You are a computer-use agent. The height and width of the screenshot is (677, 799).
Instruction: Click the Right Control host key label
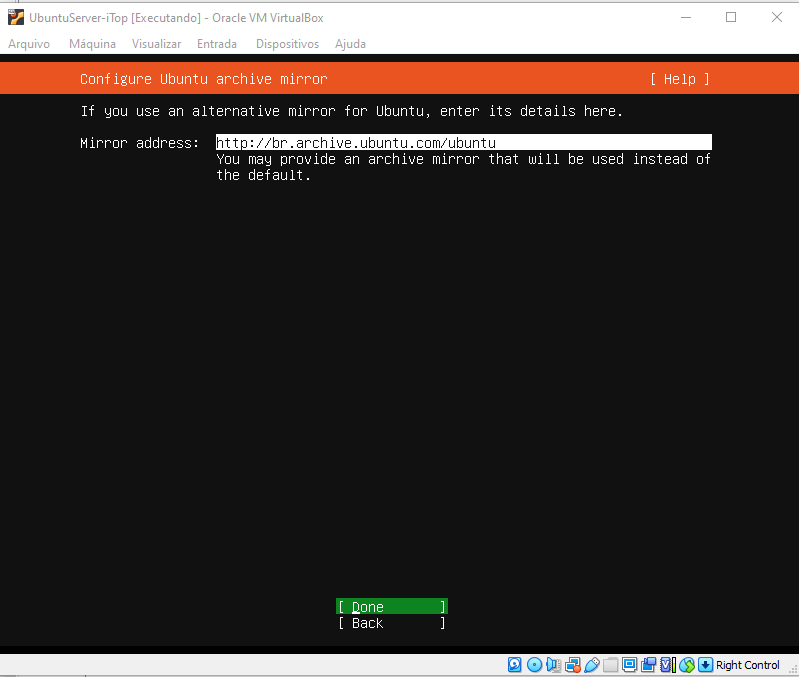point(748,665)
